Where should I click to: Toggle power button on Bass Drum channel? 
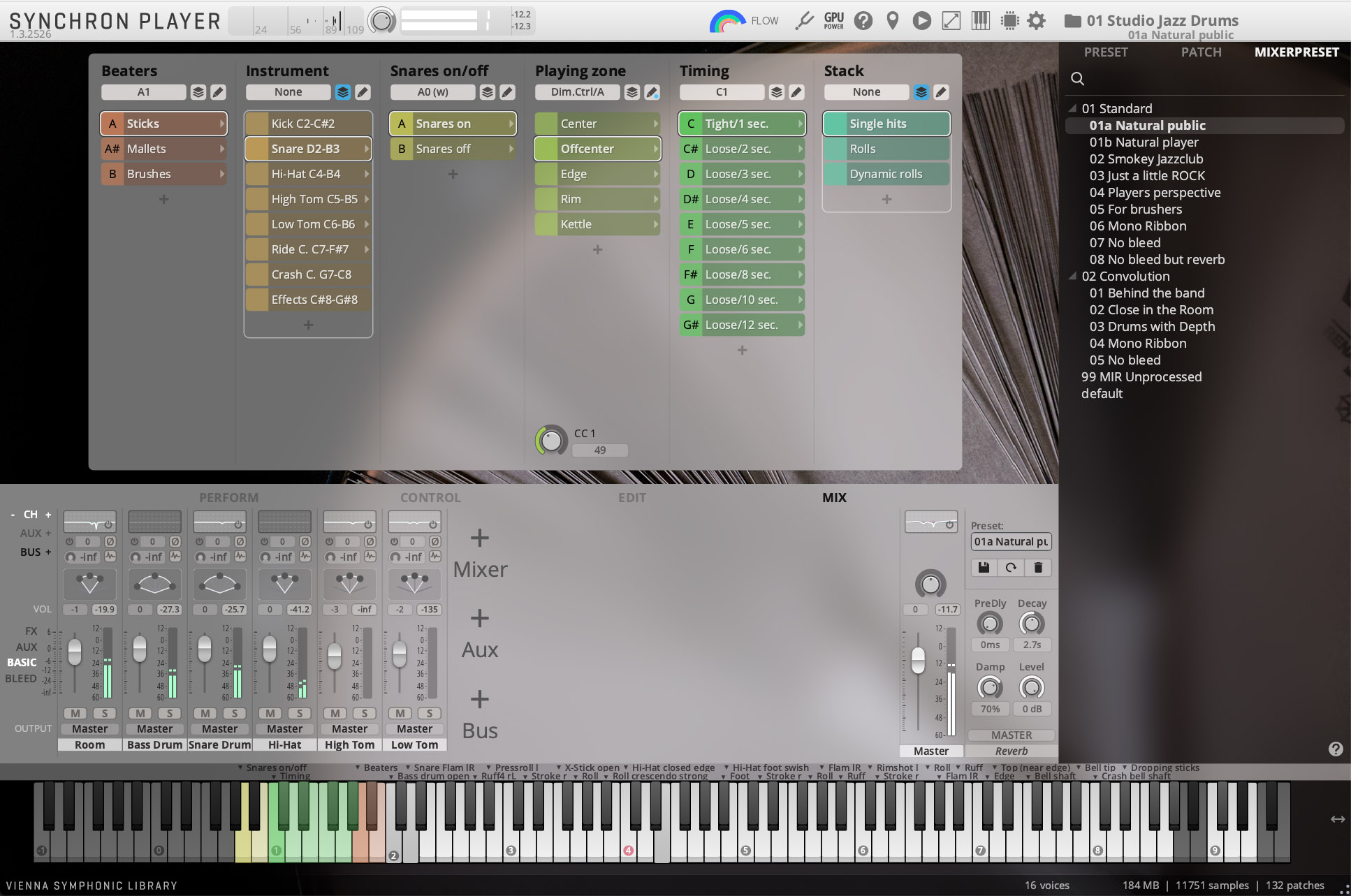pos(135,542)
